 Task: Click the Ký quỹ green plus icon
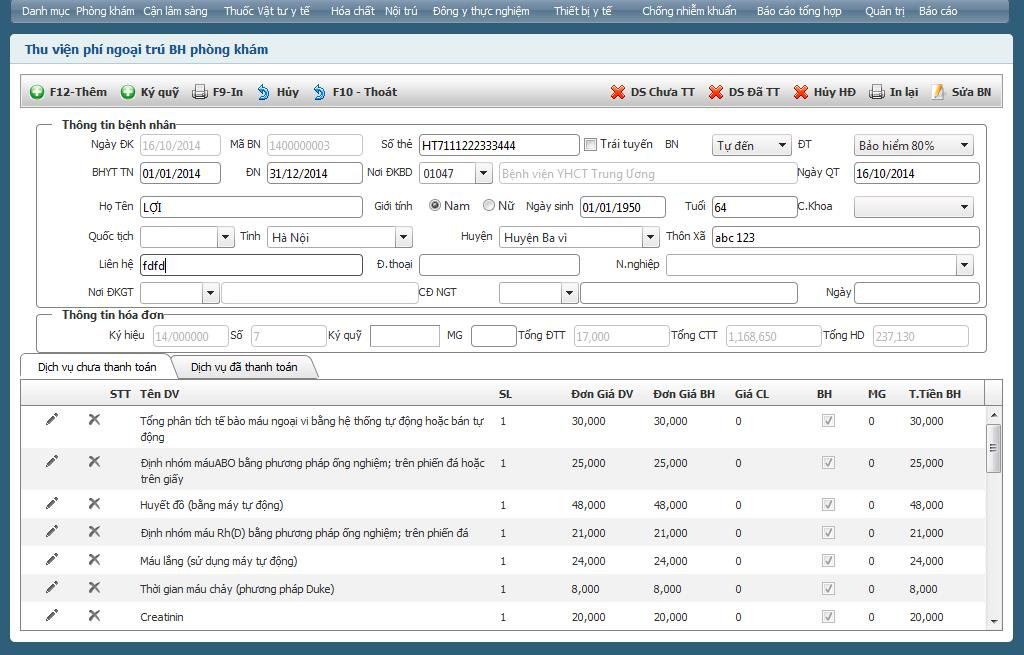coord(128,92)
